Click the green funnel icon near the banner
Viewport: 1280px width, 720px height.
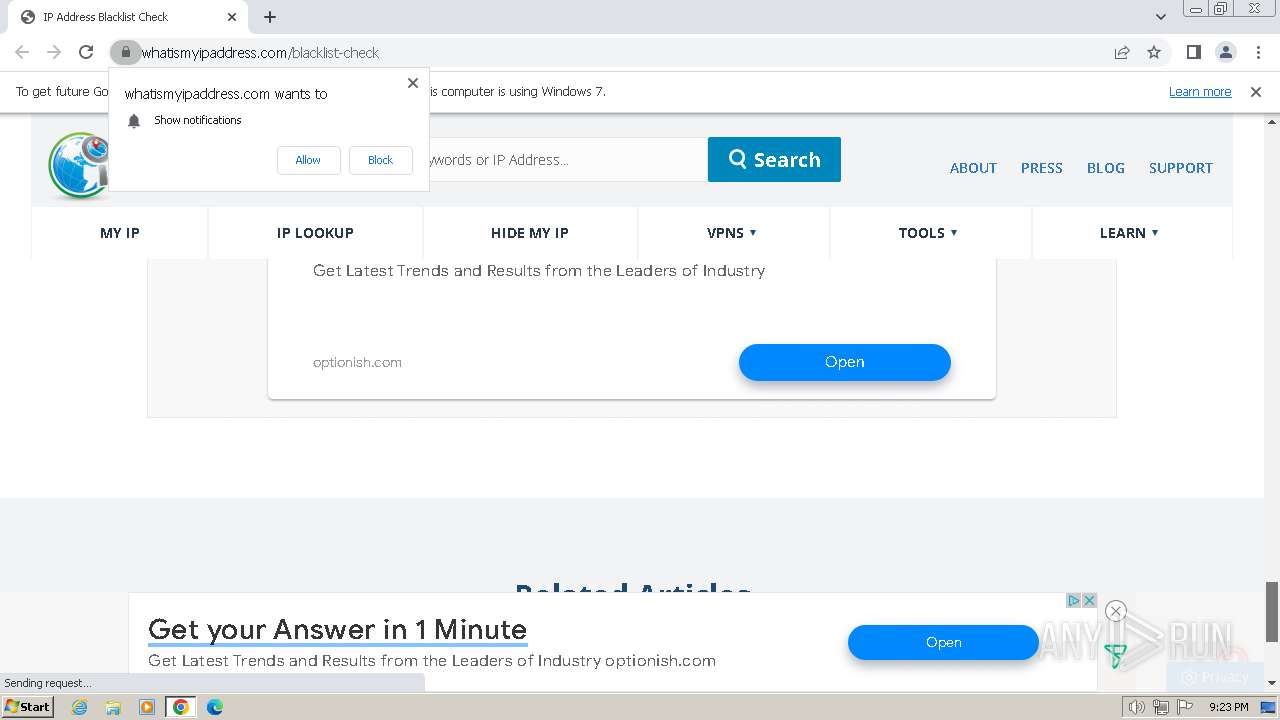(x=1116, y=656)
